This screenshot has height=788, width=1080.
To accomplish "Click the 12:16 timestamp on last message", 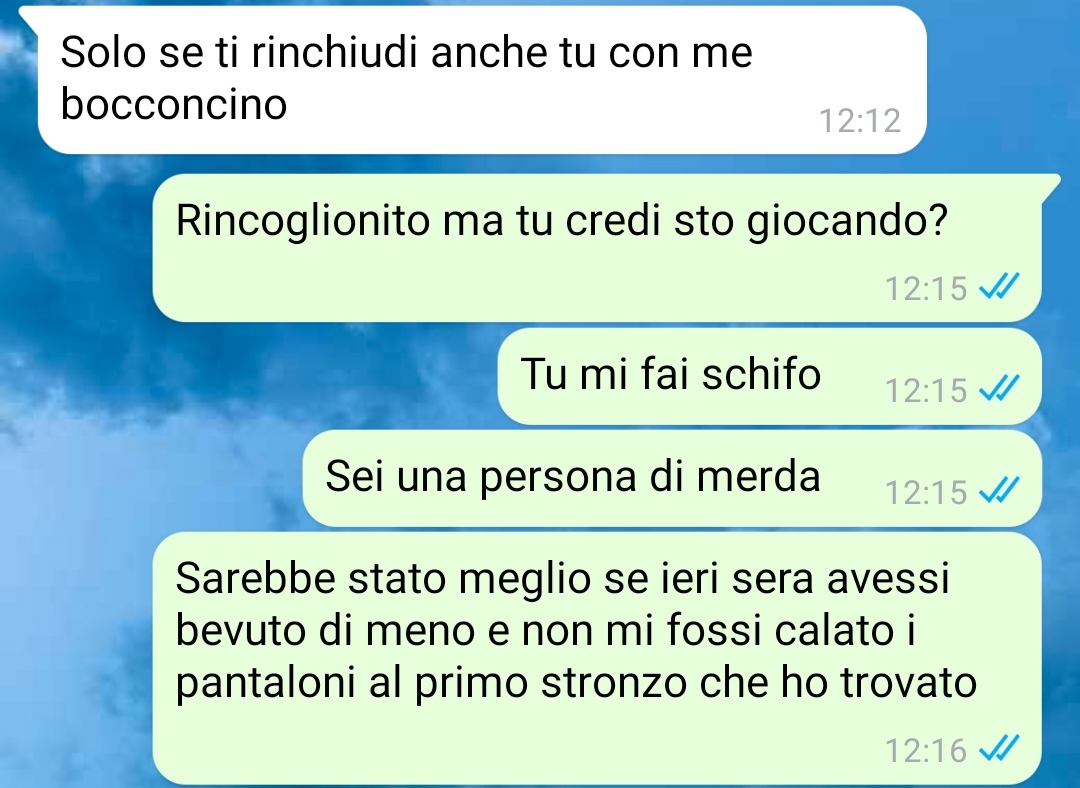I will [x=926, y=750].
